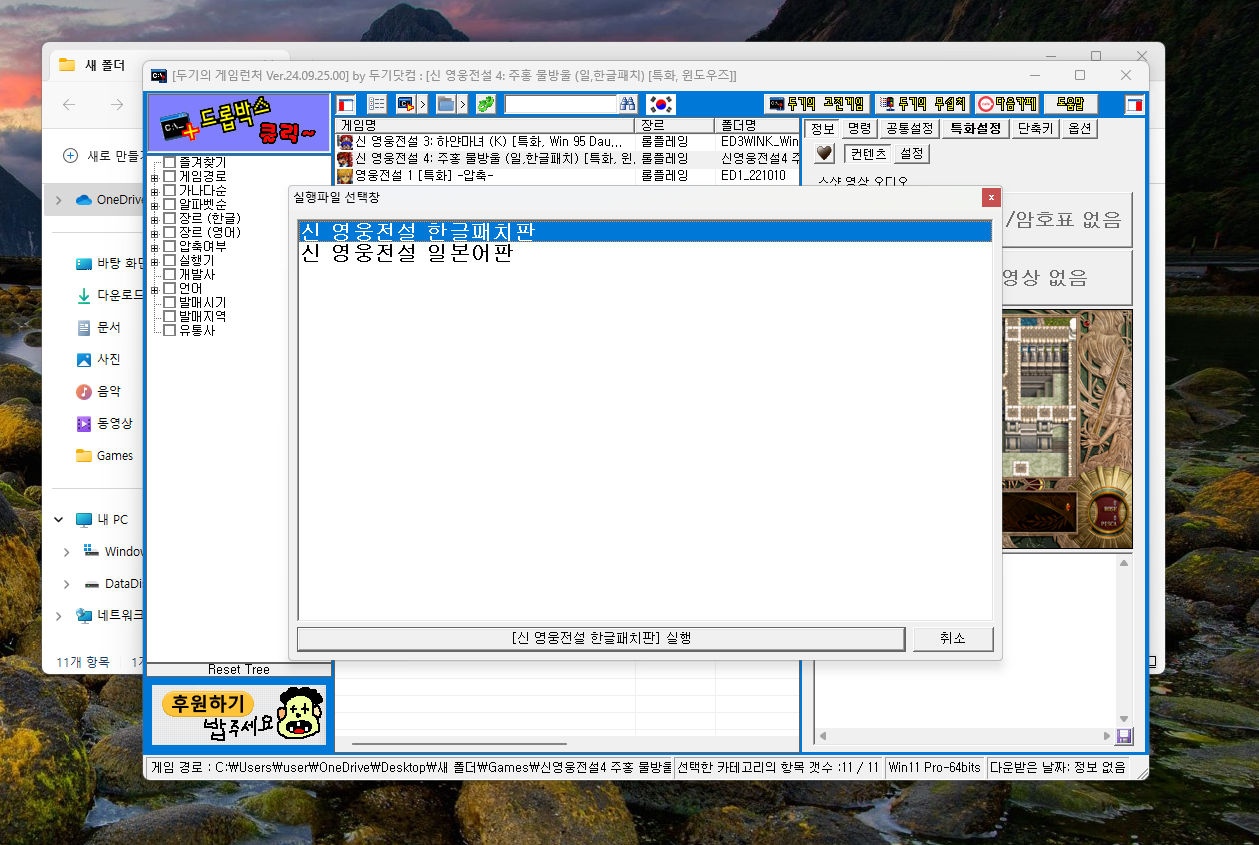Click the 두기의 고전게임 button
This screenshot has width=1259, height=845.
tap(817, 104)
